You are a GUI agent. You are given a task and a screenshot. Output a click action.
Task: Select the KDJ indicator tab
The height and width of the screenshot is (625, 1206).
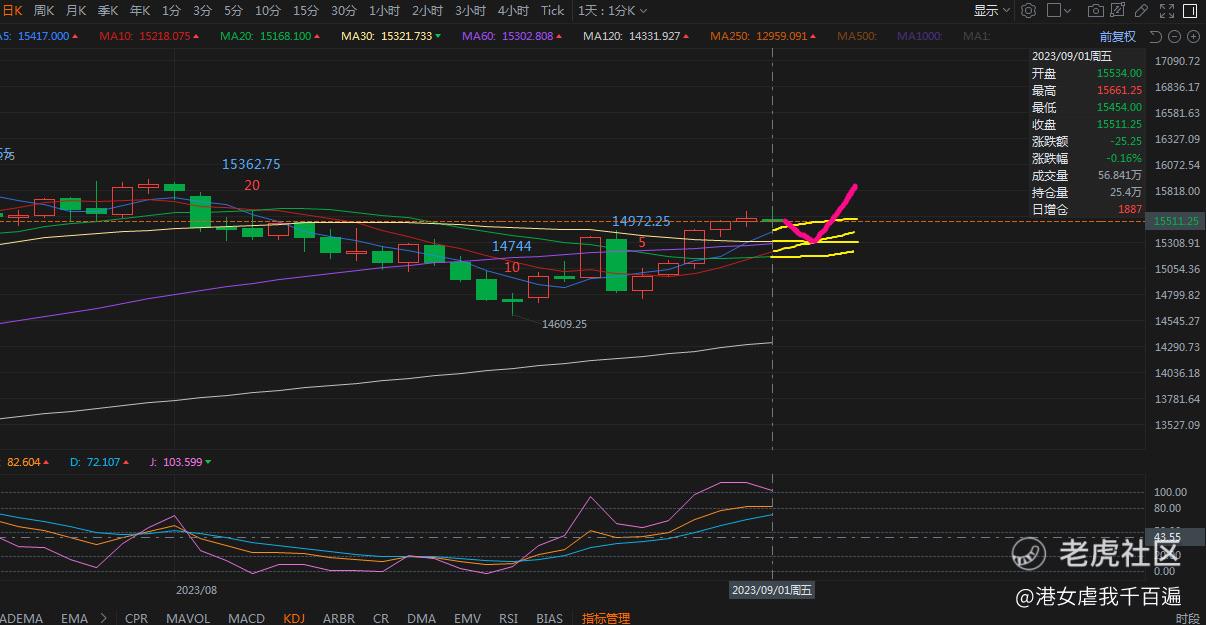click(x=294, y=618)
